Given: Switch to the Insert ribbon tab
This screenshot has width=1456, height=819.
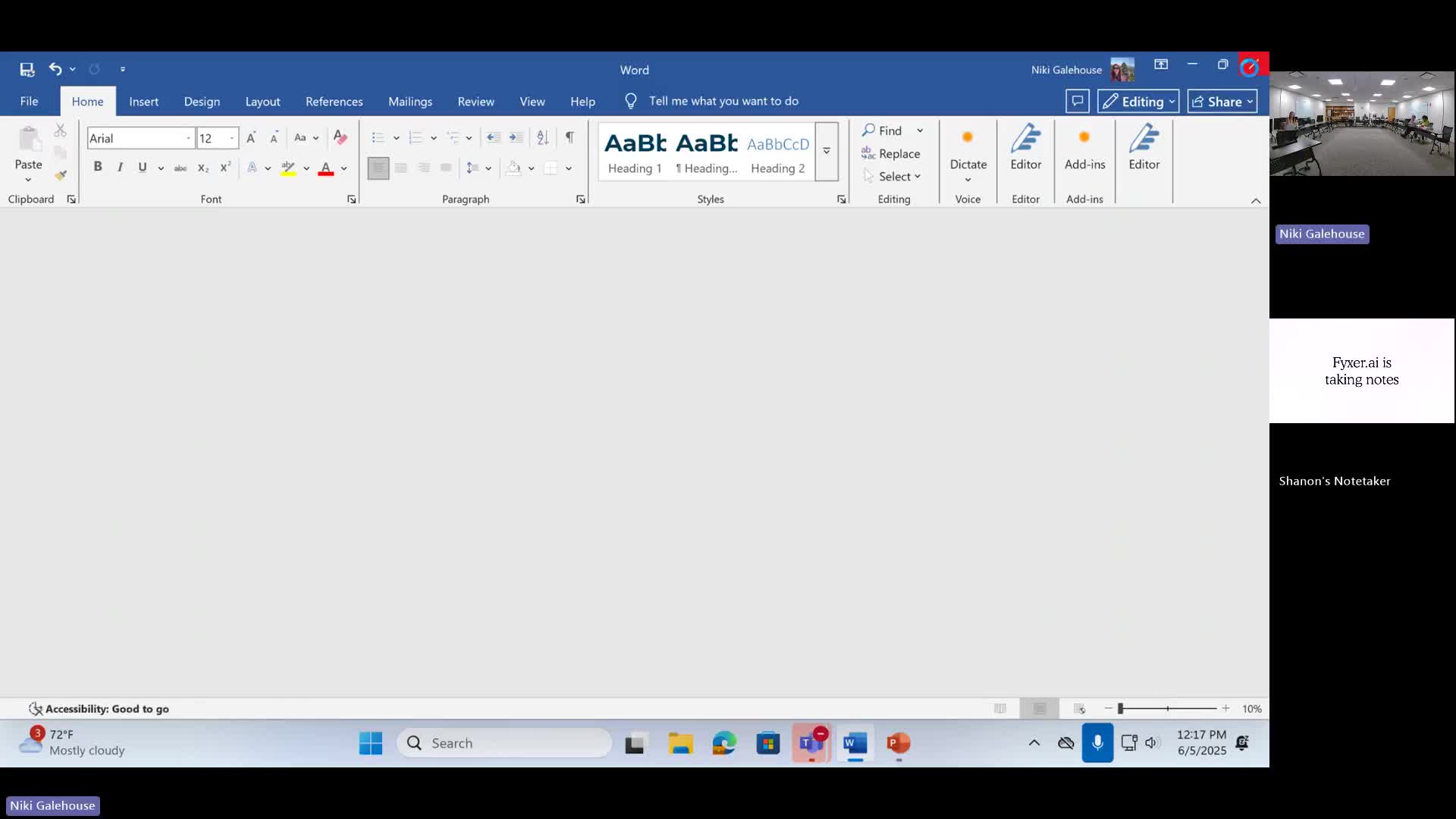Looking at the screenshot, I should coord(143,102).
